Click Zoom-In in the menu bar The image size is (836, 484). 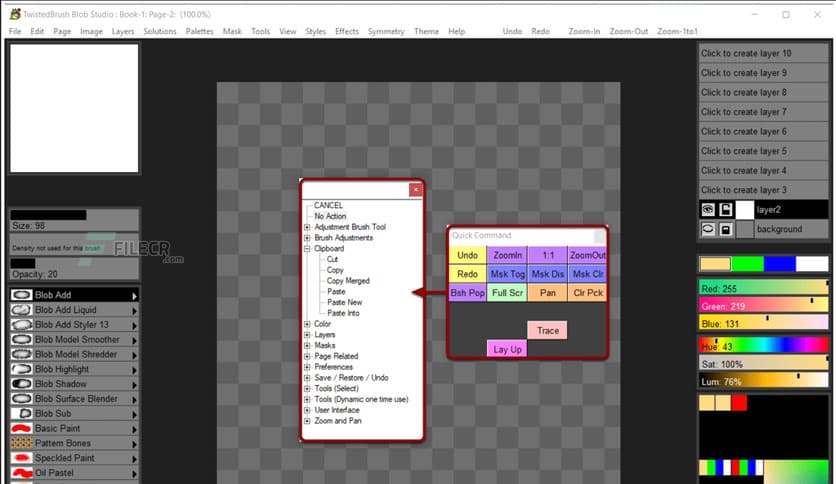click(584, 31)
